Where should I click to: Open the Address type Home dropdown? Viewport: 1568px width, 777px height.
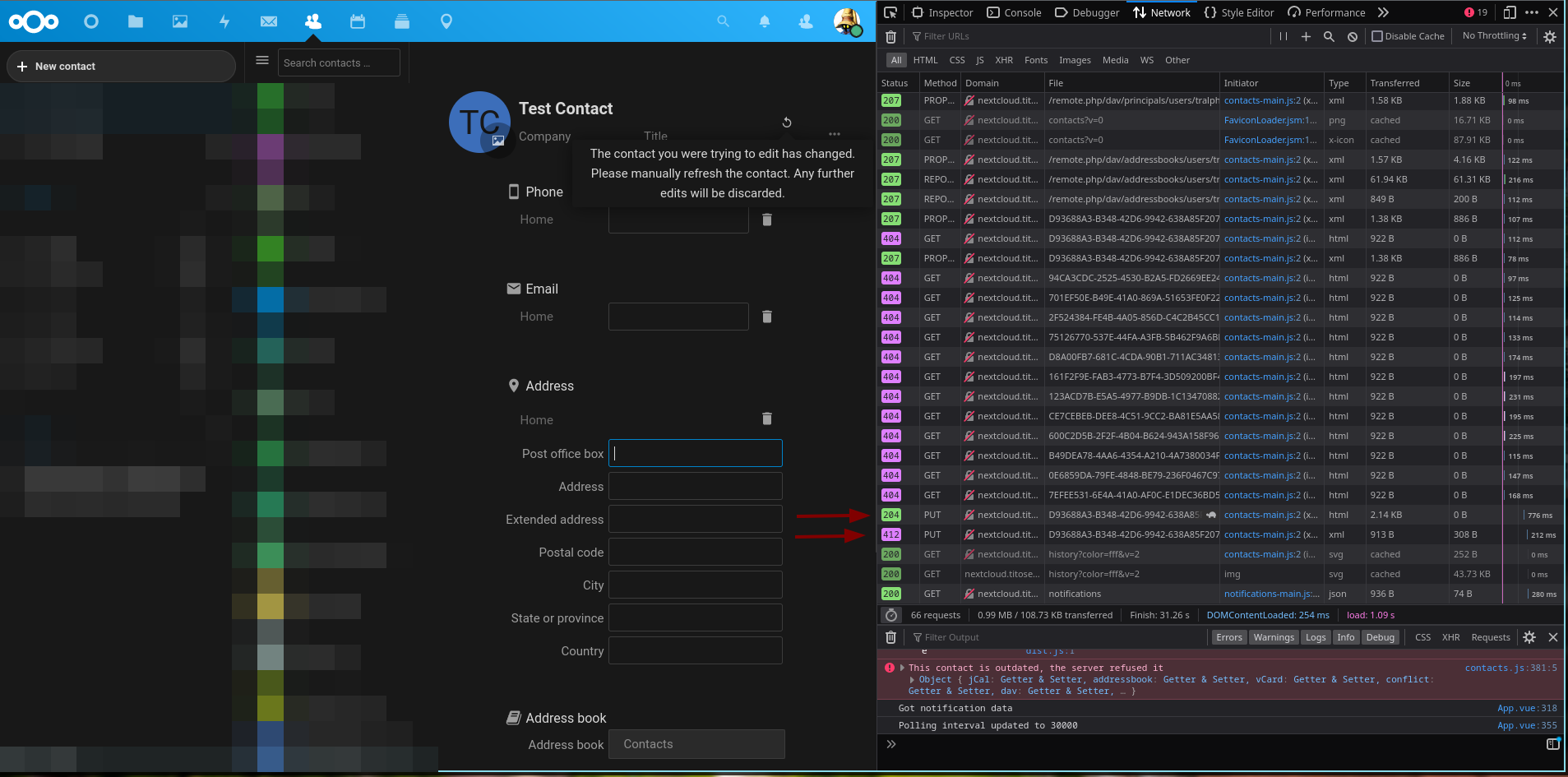[536, 420]
